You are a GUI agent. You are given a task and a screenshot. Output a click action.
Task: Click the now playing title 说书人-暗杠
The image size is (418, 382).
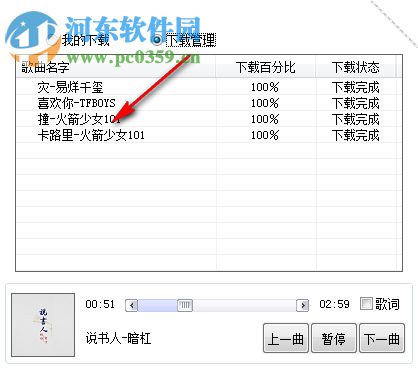(x=118, y=338)
